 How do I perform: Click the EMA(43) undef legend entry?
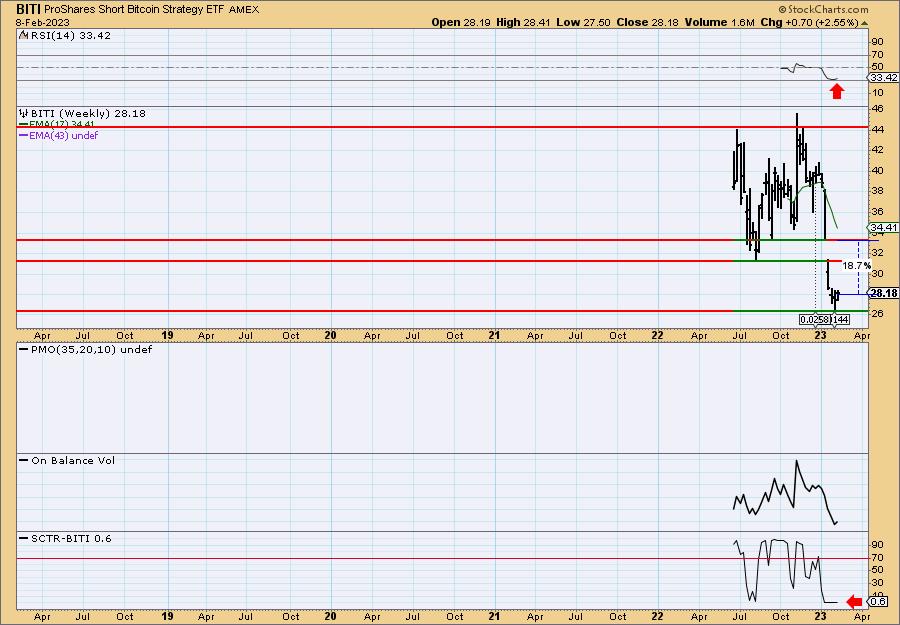[59, 135]
